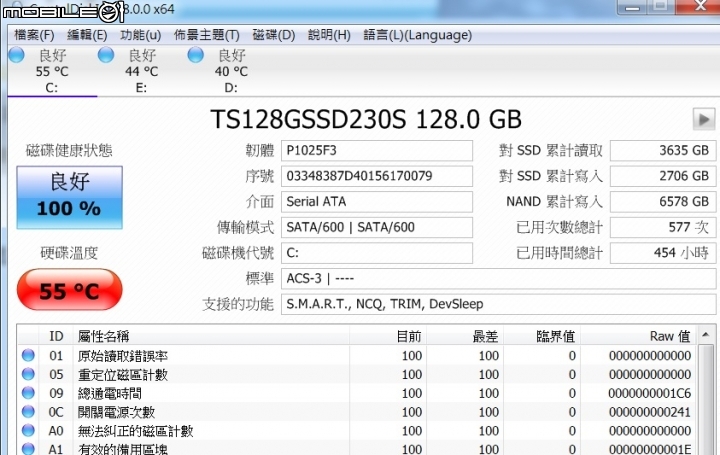Image resolution: width=720 pixels, height=455 pixels.
Task: Click the interface field Serial ATA
Action: point(377,202)
